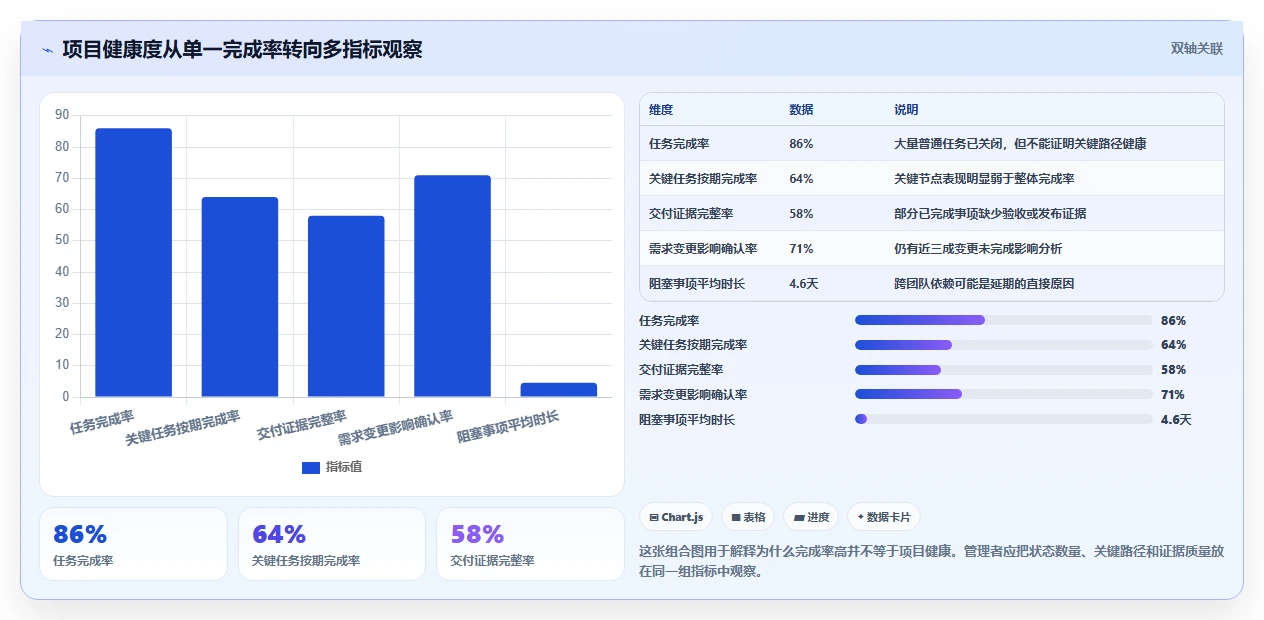1264x620 pixels.
Task: Click x-axis label 阻塞事项平均时长 under the chart
Action: tap(508, 426)
